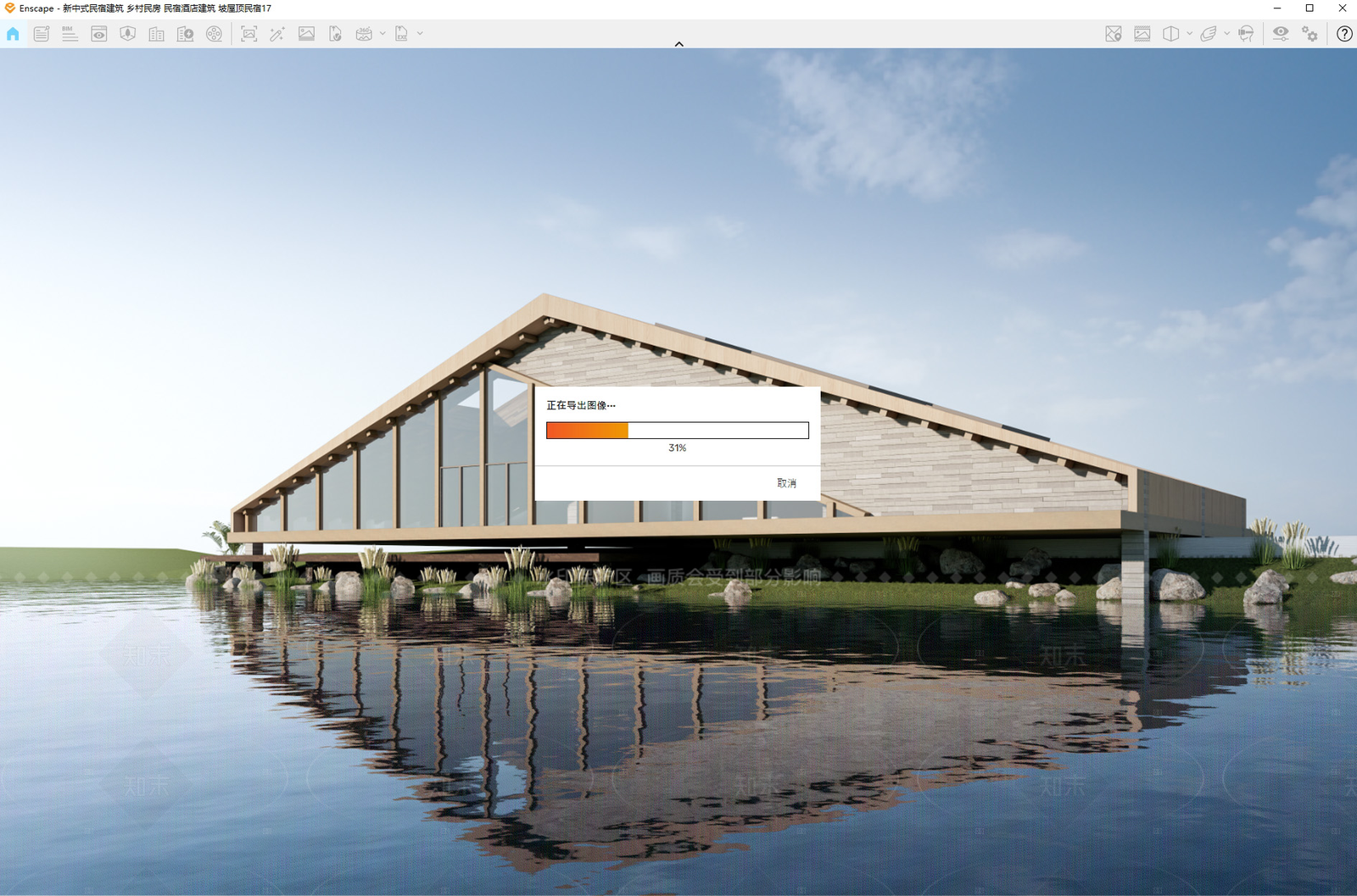Open visual settings eye slider icon
The height and width of the screenshot is (896, 1357).
tap(1281, 34)
